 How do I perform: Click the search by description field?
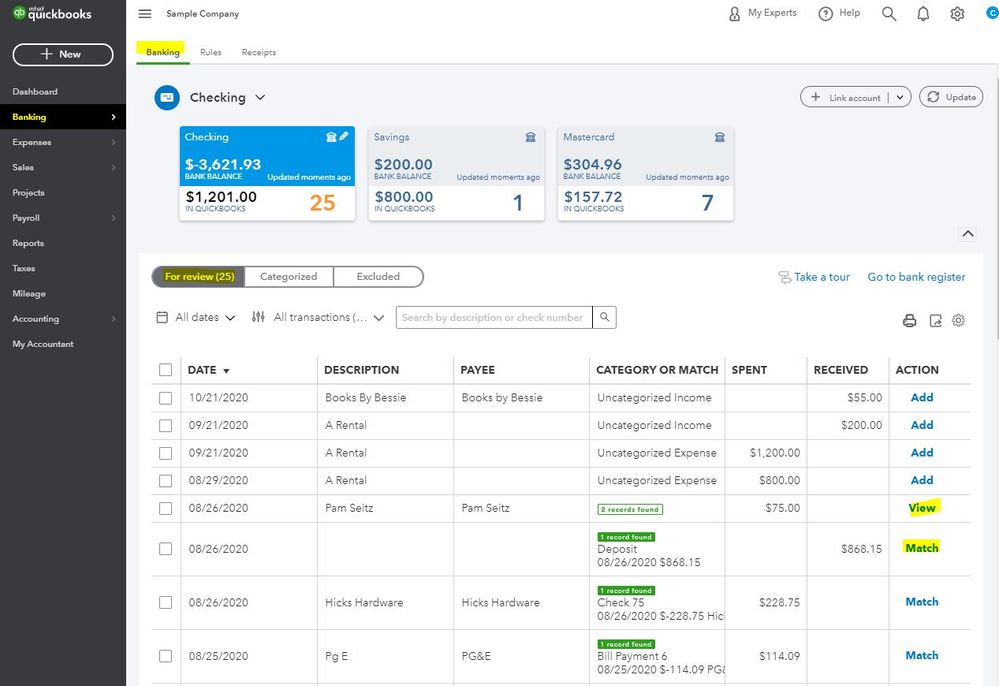pos(494,317)
